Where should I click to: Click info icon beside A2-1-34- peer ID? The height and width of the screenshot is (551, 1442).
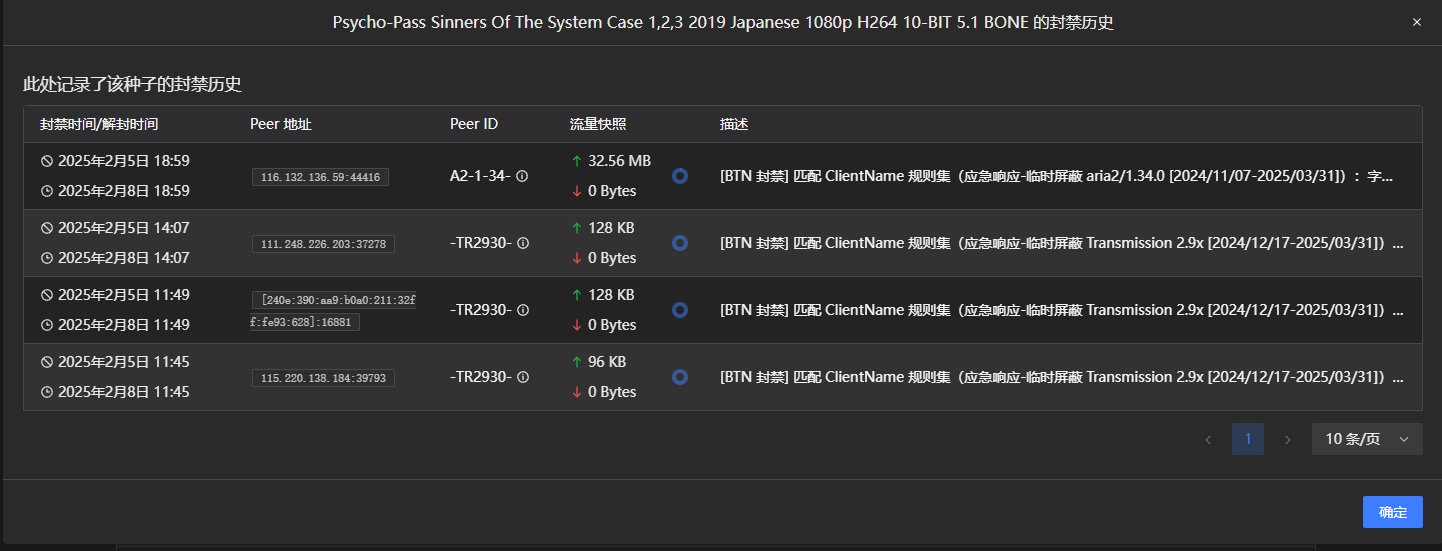pyautogui.click(x=522, y=176)
